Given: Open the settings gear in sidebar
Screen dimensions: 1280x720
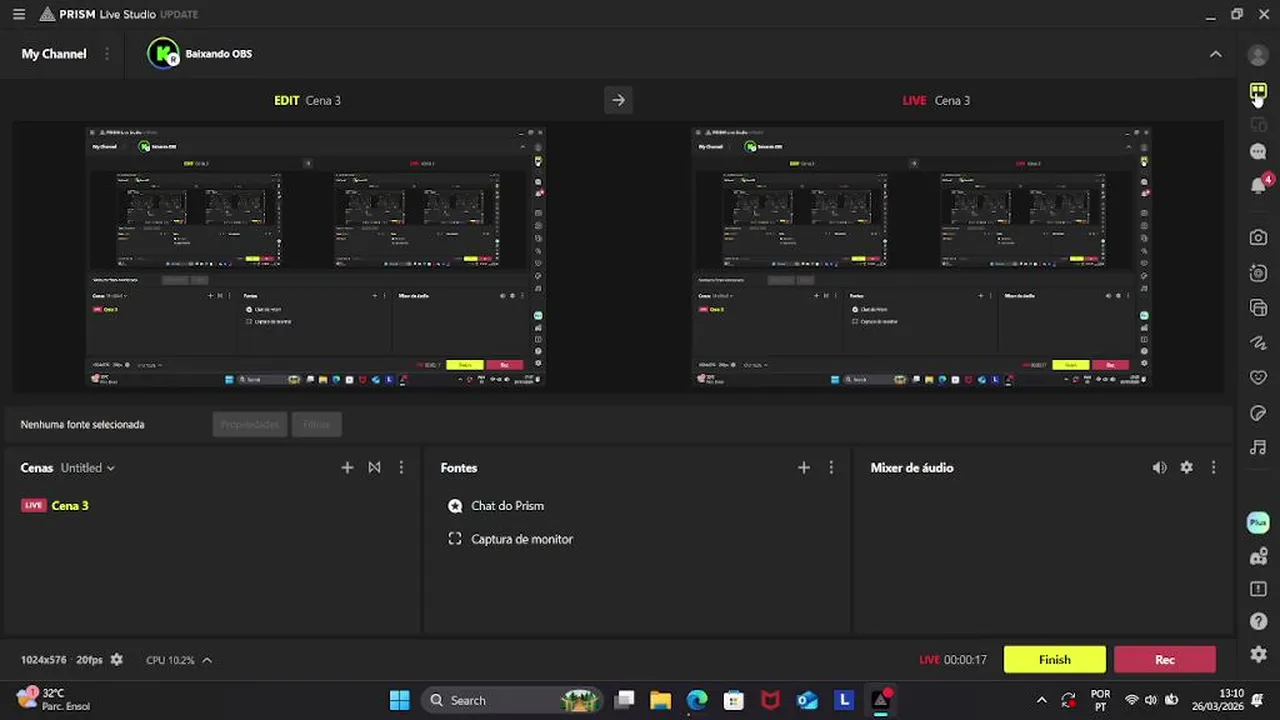Looking at the screenshot, I should click(x=1258, y=654).
